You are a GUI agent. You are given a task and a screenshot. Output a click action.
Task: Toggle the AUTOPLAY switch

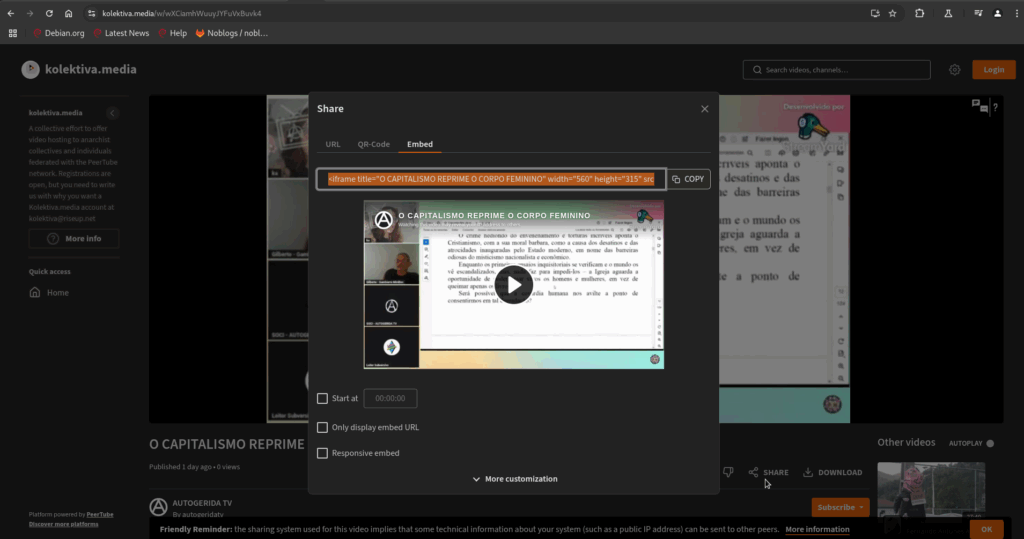pyautogui.click(x=990, y=444)
